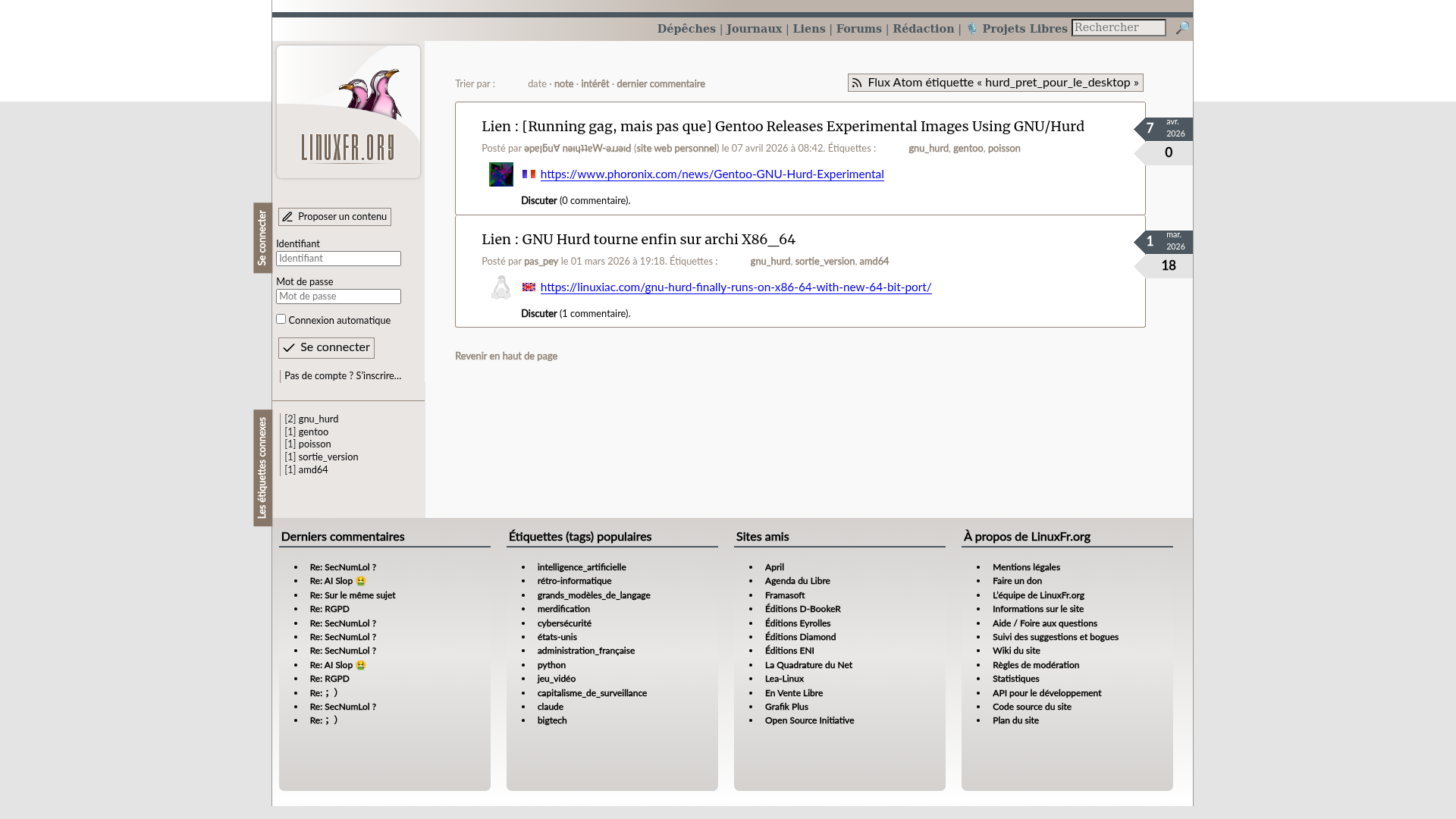
Task: Click the microphone icon beside Projets Libres
Action: tap(971, 29)
